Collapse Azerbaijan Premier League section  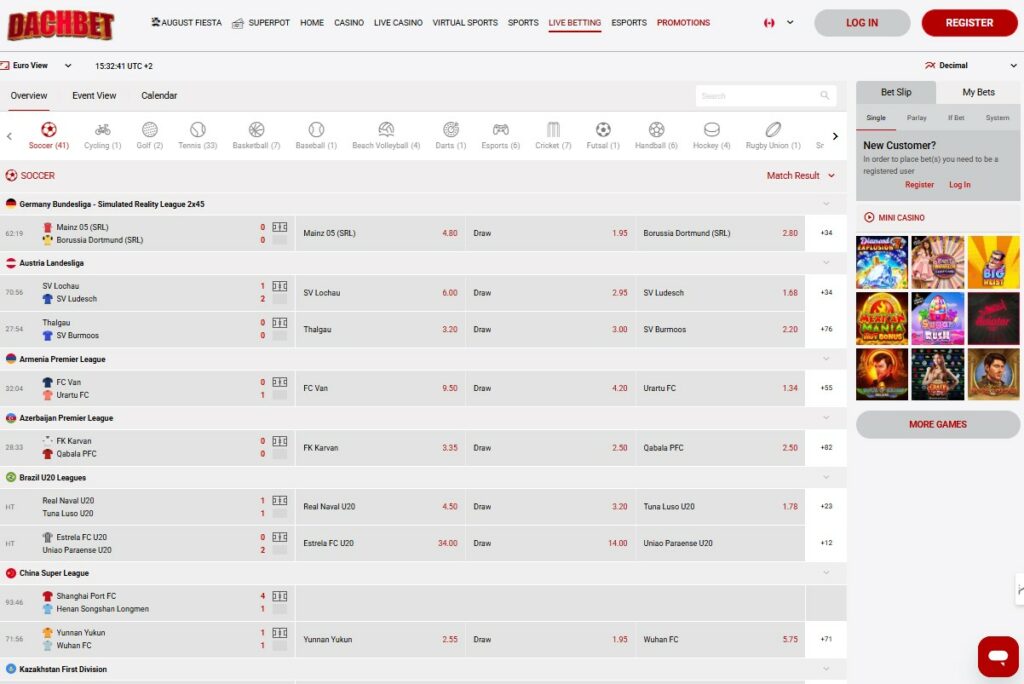pyautogui.click(x=826, y=417)
